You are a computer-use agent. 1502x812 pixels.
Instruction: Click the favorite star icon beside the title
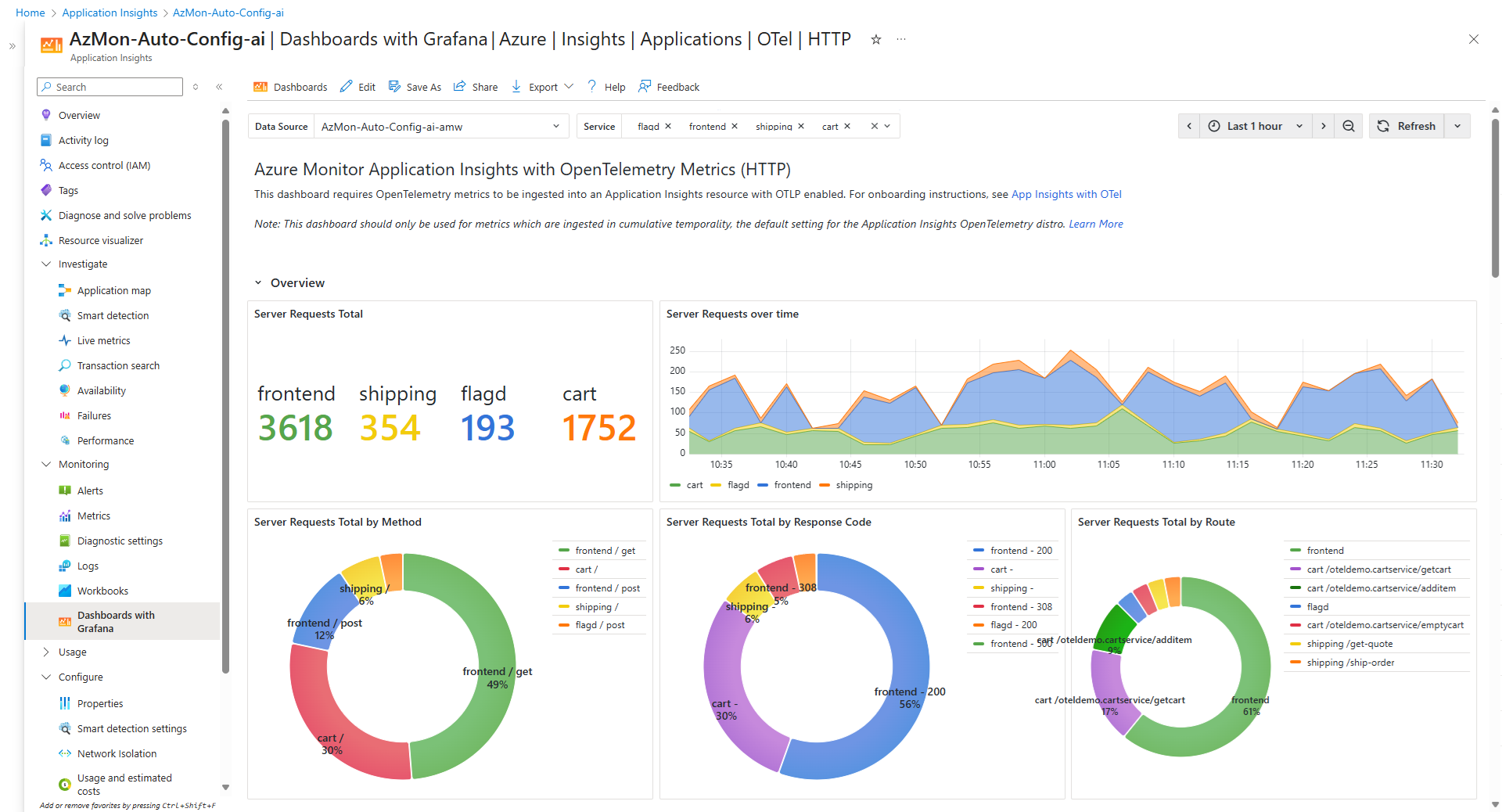click(876, 40)
